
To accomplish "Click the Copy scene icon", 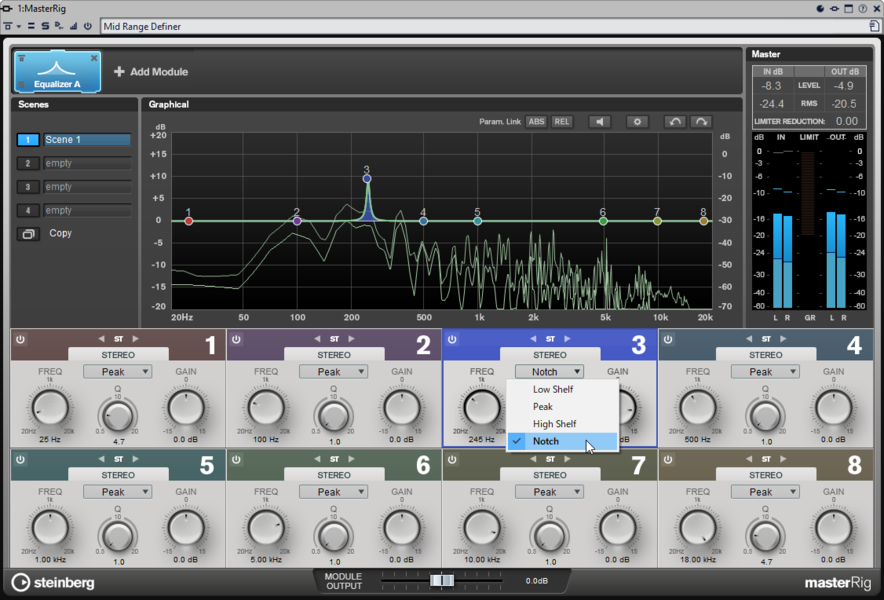I will [28, 233].
